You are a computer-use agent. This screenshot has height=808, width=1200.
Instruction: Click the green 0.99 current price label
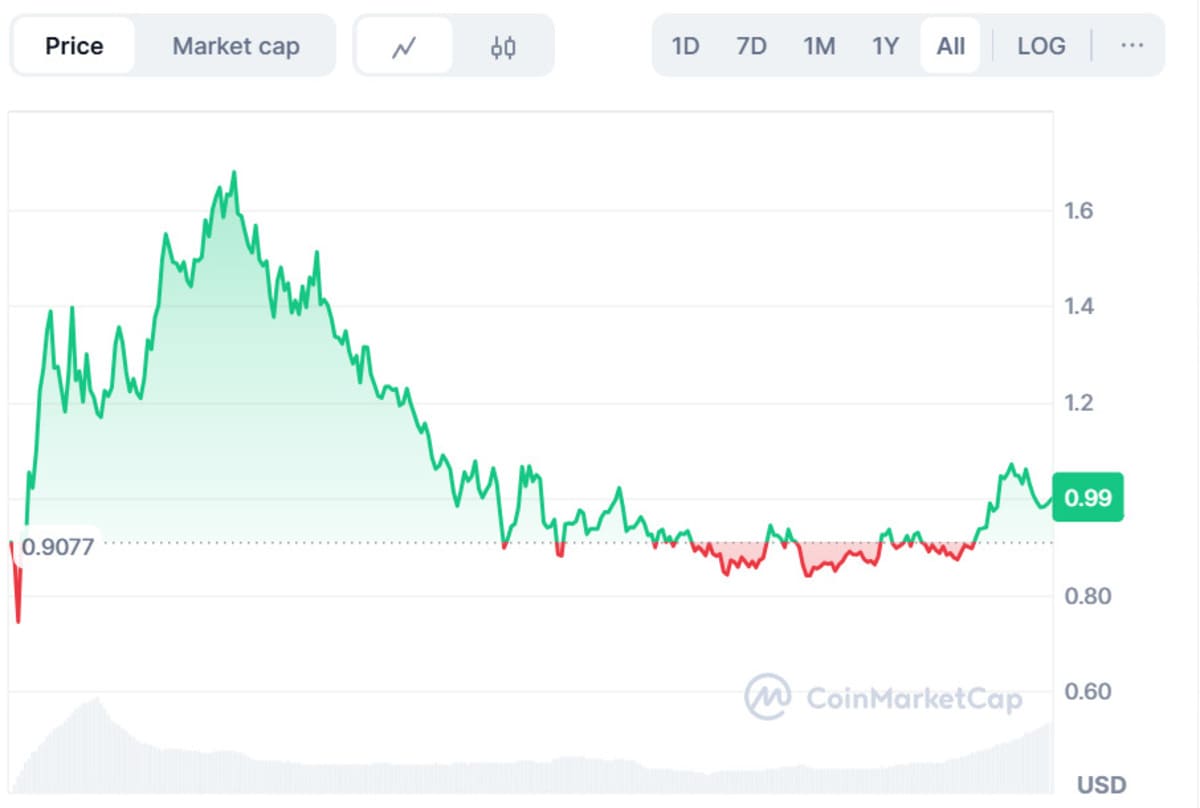click(1088, 497)
